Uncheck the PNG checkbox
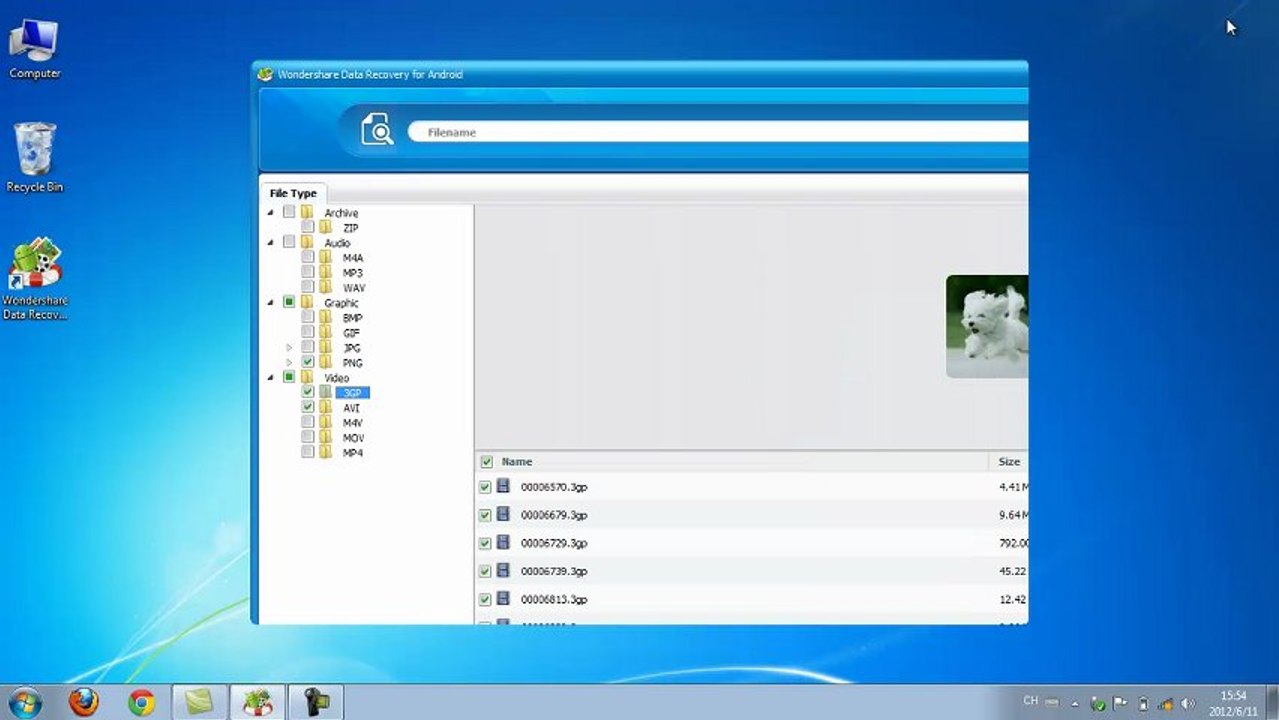 pos(308,362)
